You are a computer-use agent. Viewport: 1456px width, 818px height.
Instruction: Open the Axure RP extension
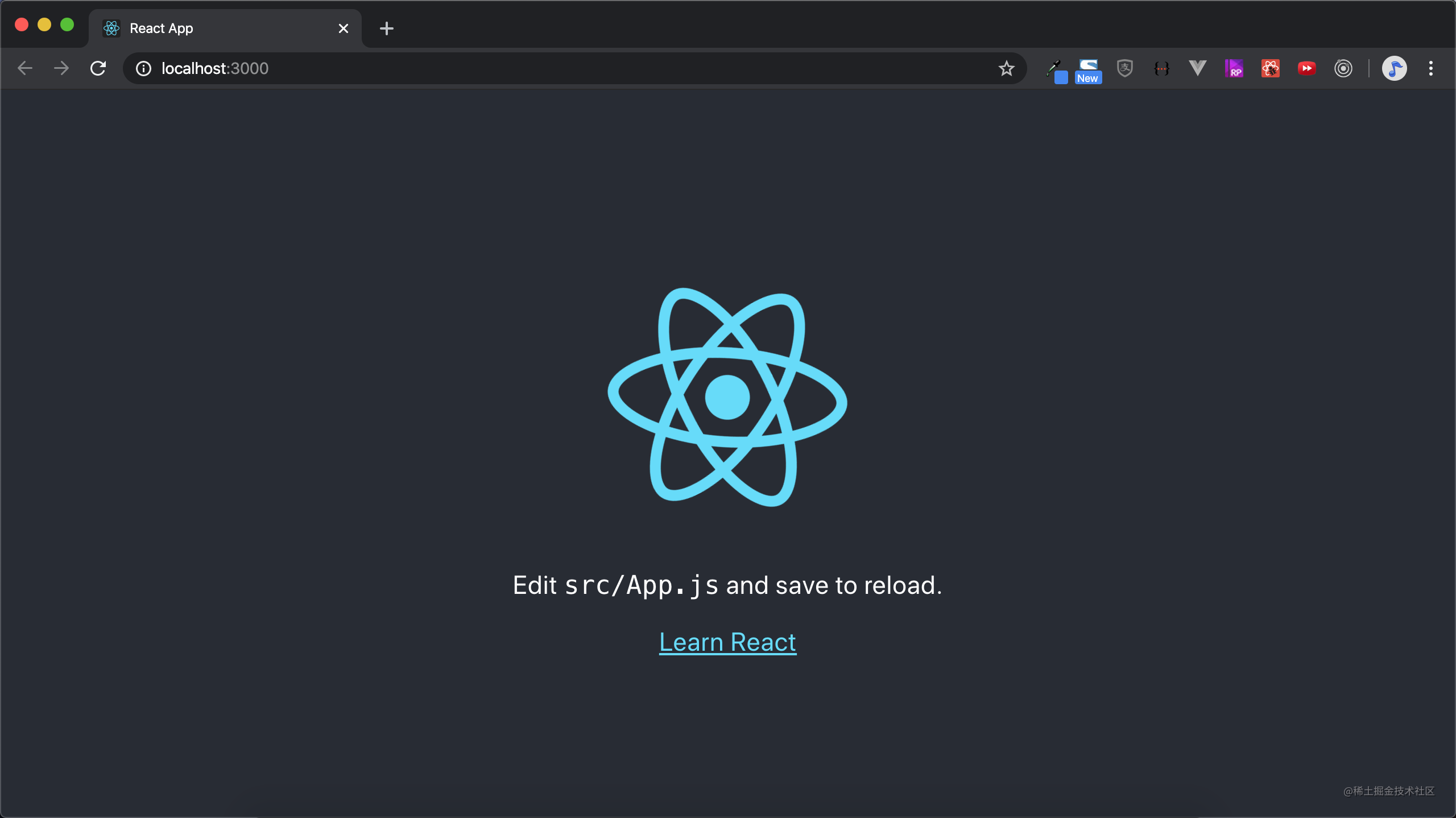pyautogui.click(x=1234, y=68)
